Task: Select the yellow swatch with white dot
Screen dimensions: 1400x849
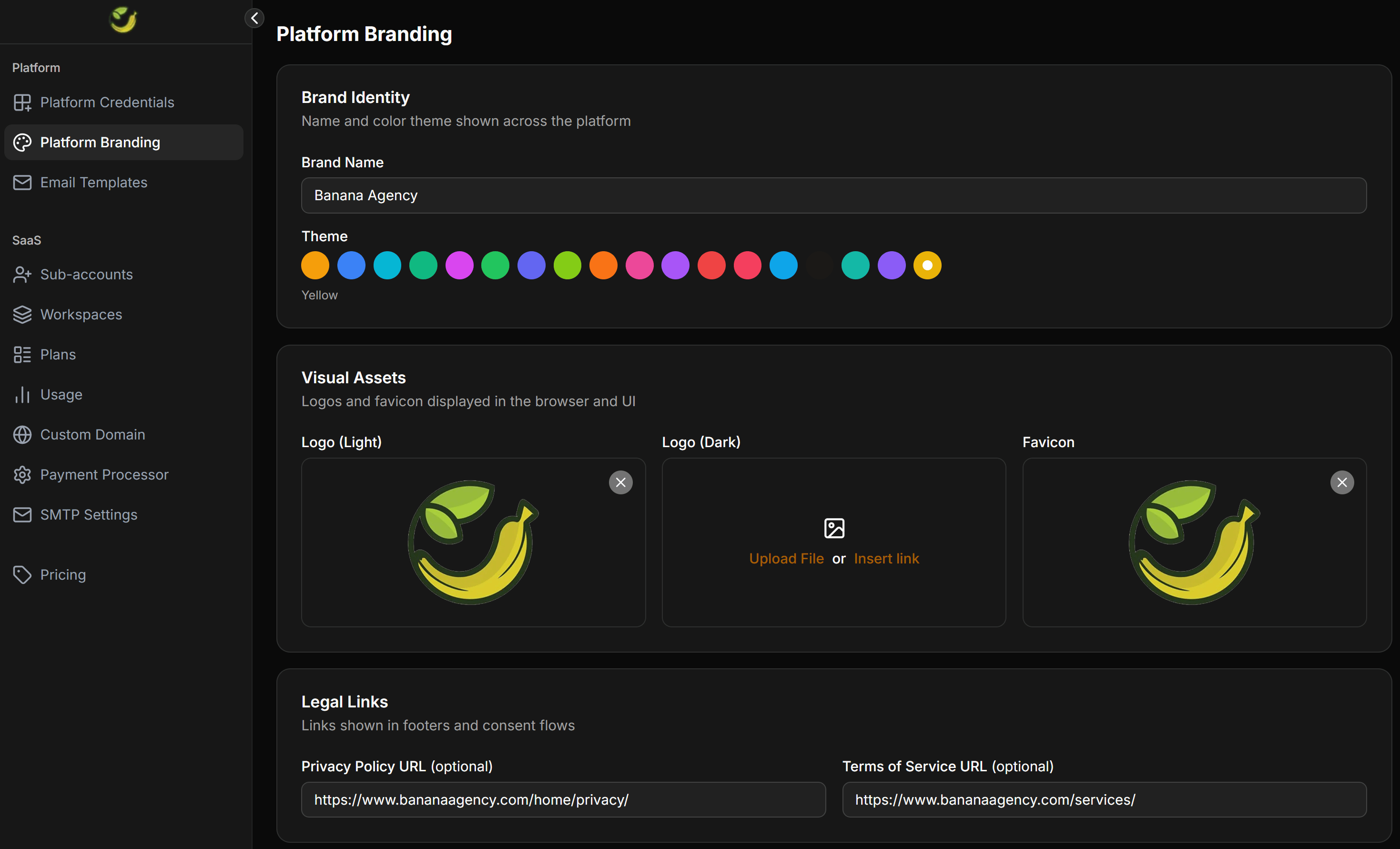Action: tap(927, 266)
